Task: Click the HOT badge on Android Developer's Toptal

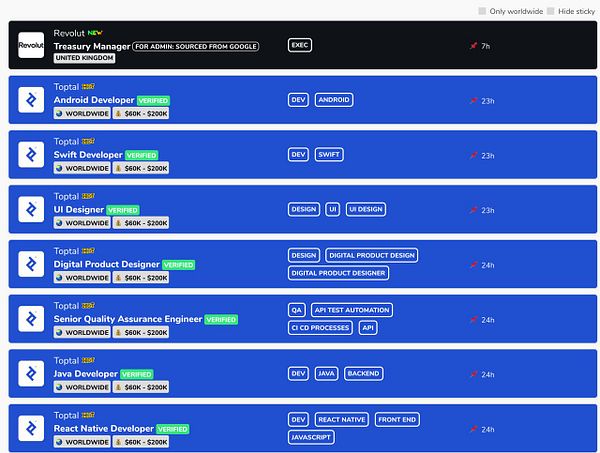Action: tap(88, 86)
